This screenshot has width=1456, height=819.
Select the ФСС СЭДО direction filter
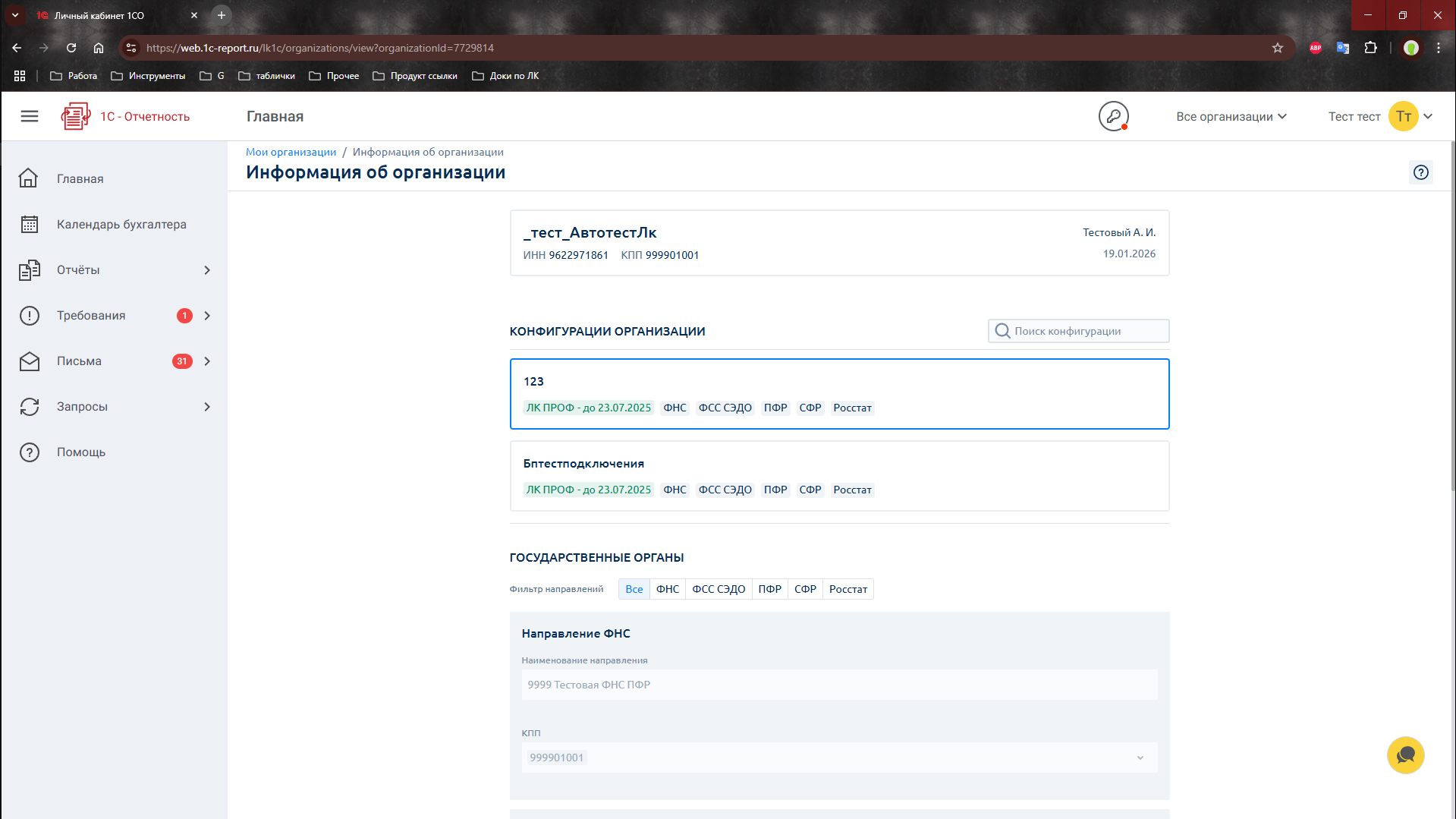coord(718,589)
